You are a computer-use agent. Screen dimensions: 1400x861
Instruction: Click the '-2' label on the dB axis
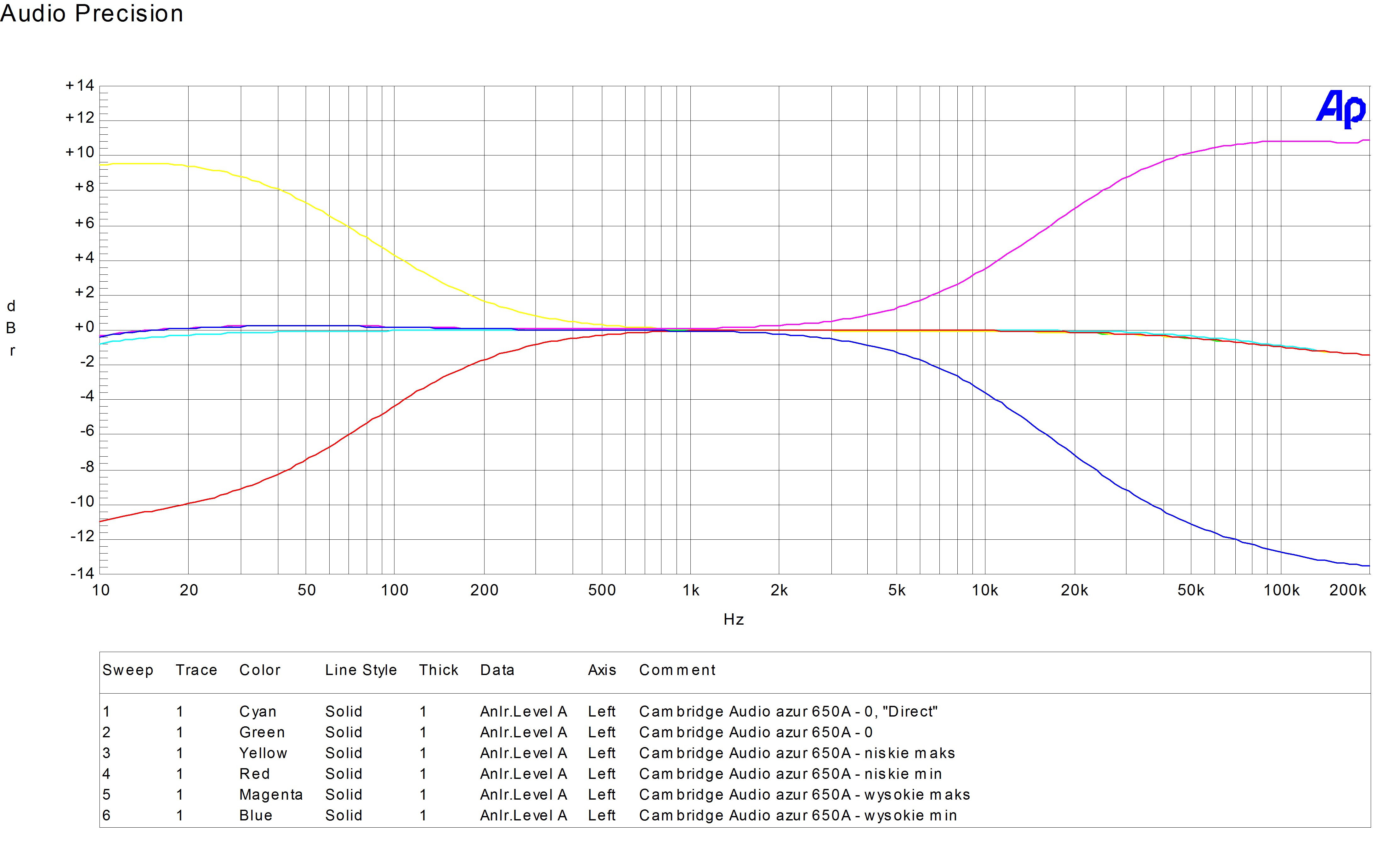coord(87,362)
